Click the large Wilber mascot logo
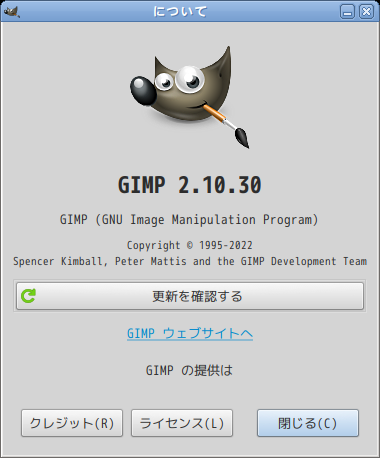 (190, 97)
